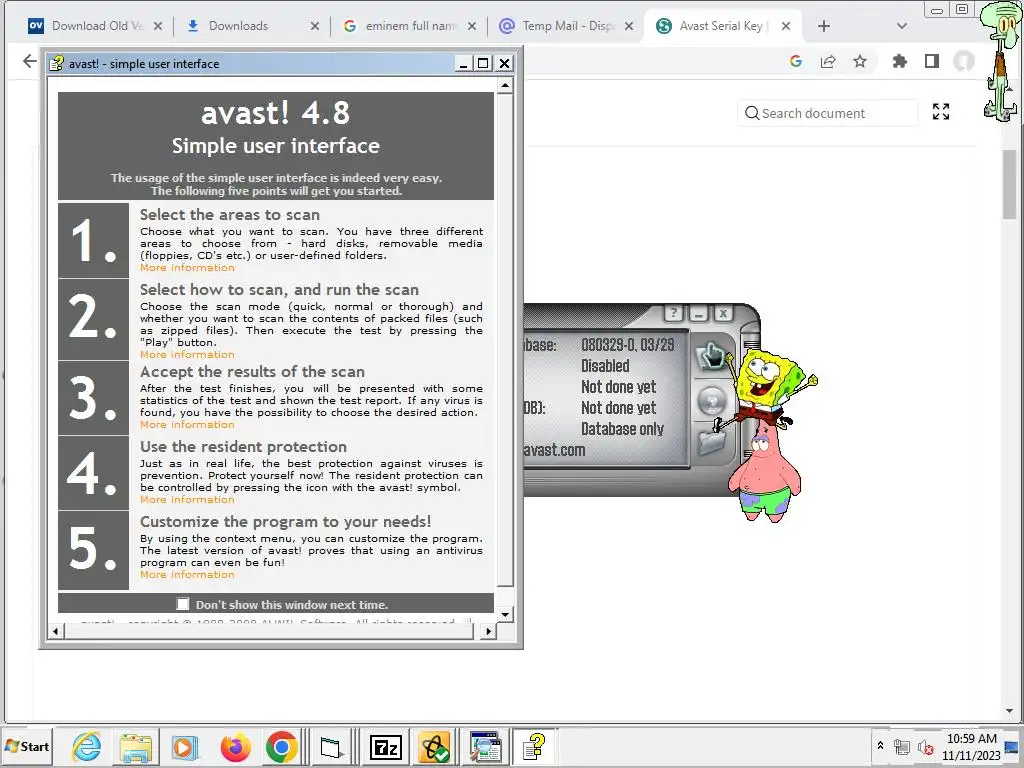
Task: Switch to the Temp Mail tab
Action: click(x=568, y=25)
